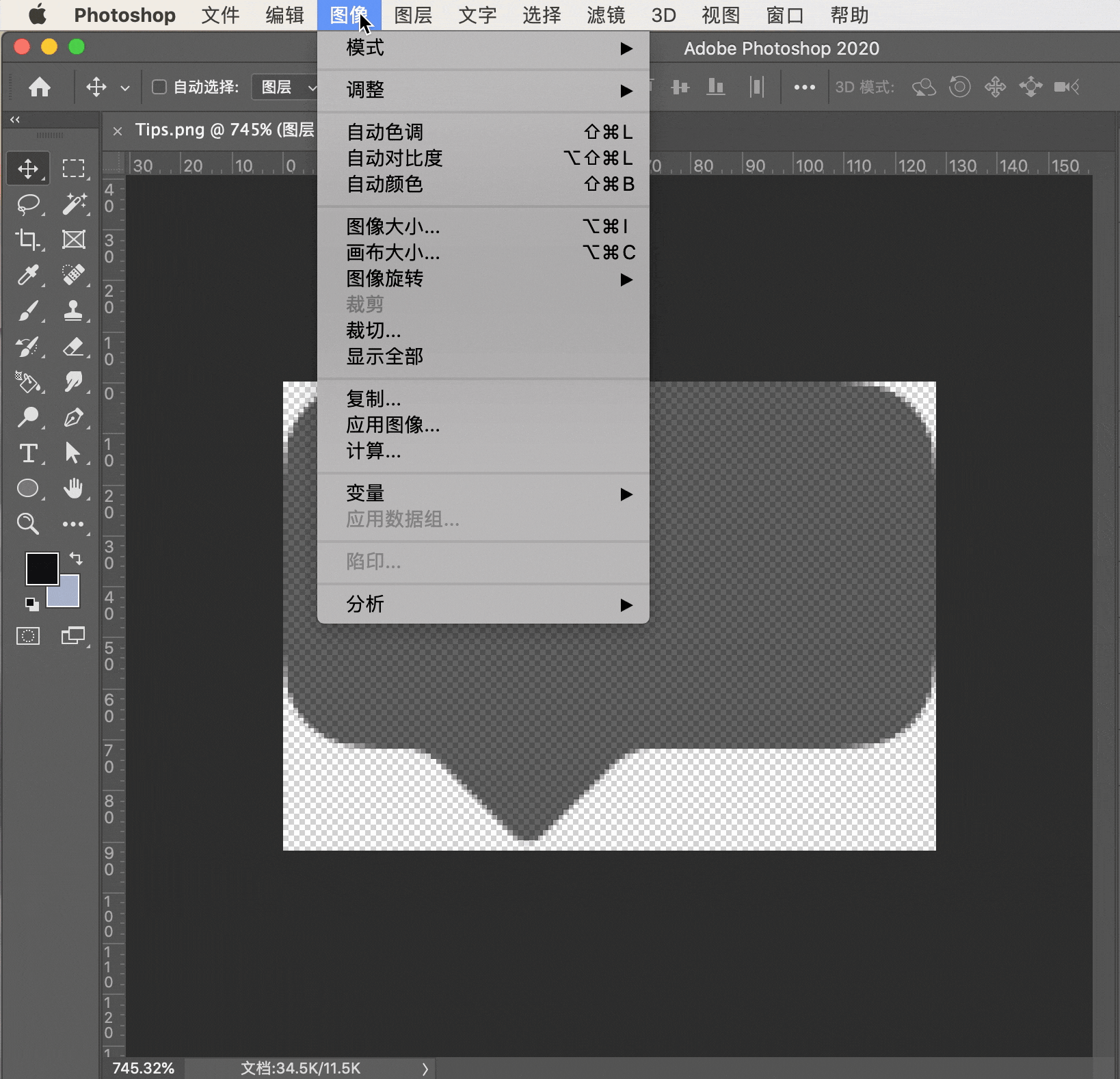Toggle Quick Mask mode
Screen dimensions: 1120x1079
coord(28,636)
